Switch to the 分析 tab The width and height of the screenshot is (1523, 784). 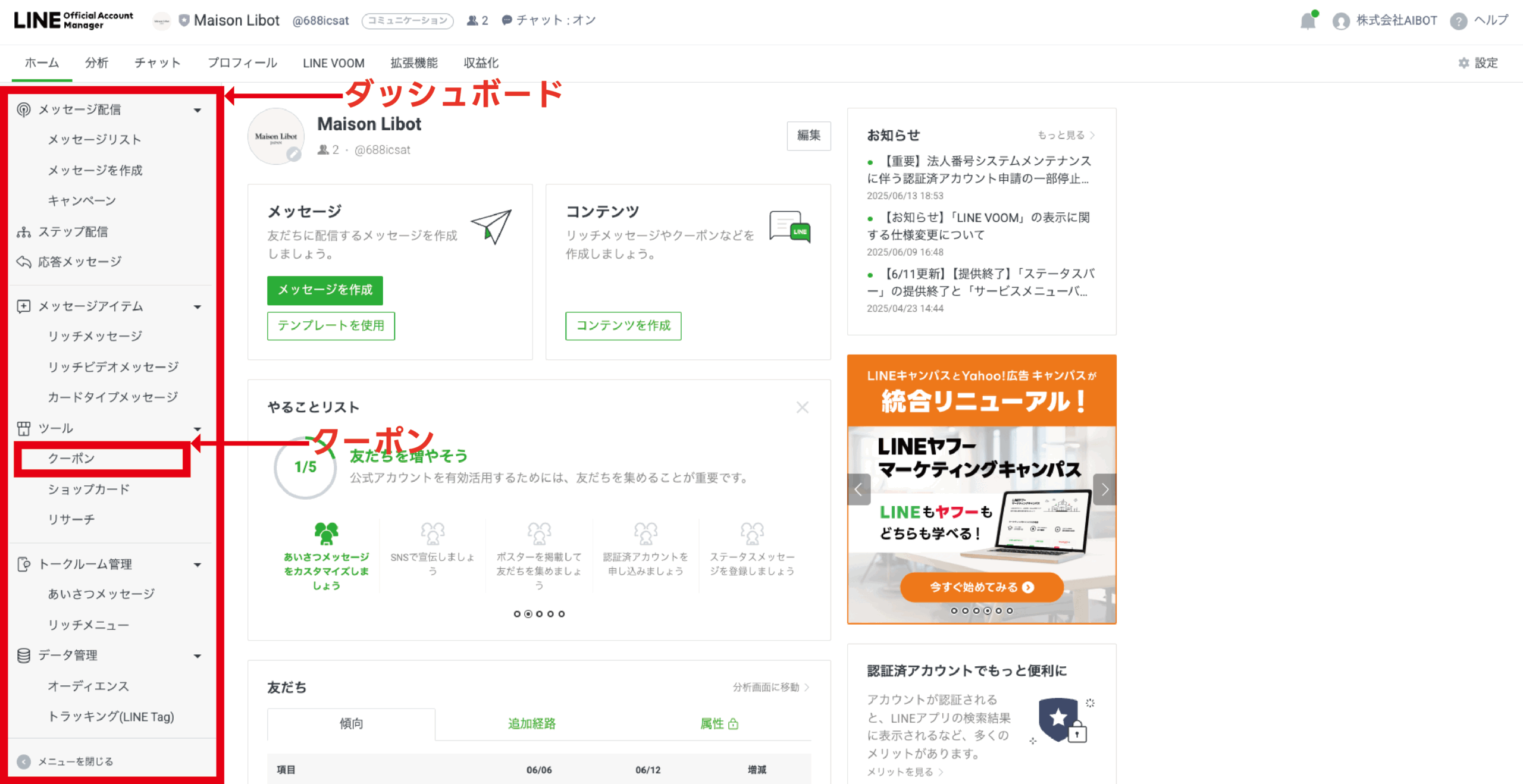pos(96,63)
